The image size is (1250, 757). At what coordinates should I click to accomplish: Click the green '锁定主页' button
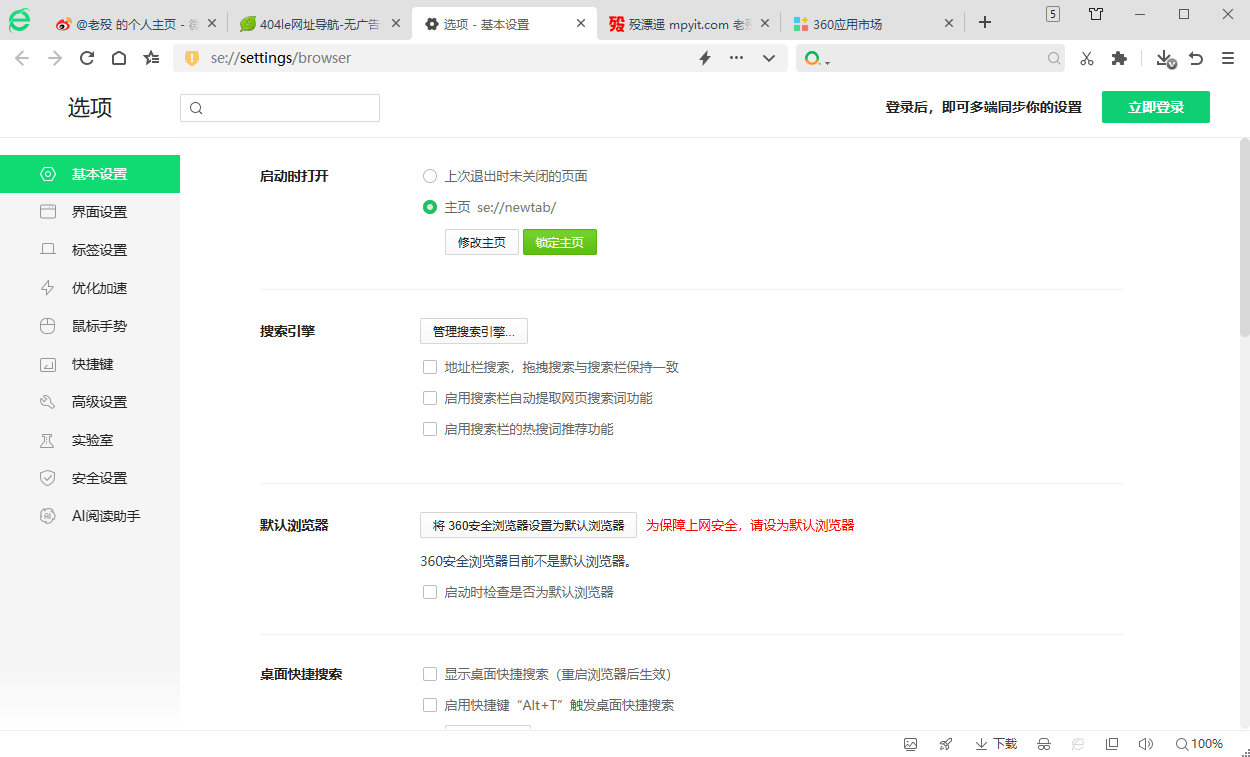(x=560, y=242)
